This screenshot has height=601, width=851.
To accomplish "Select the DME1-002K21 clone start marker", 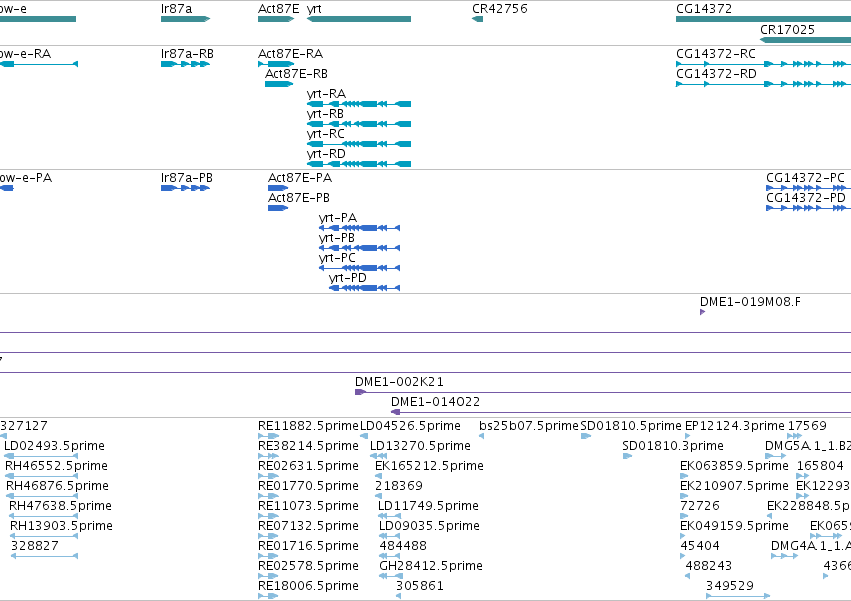I will tap(360, 392).
